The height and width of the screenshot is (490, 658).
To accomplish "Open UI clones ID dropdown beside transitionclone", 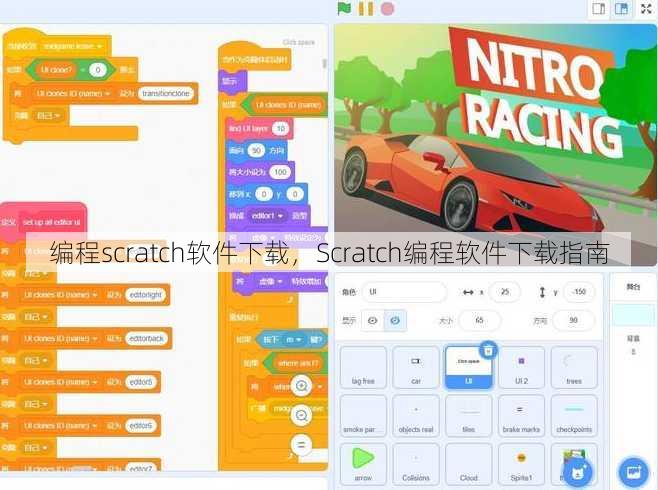I will (73, 94).
